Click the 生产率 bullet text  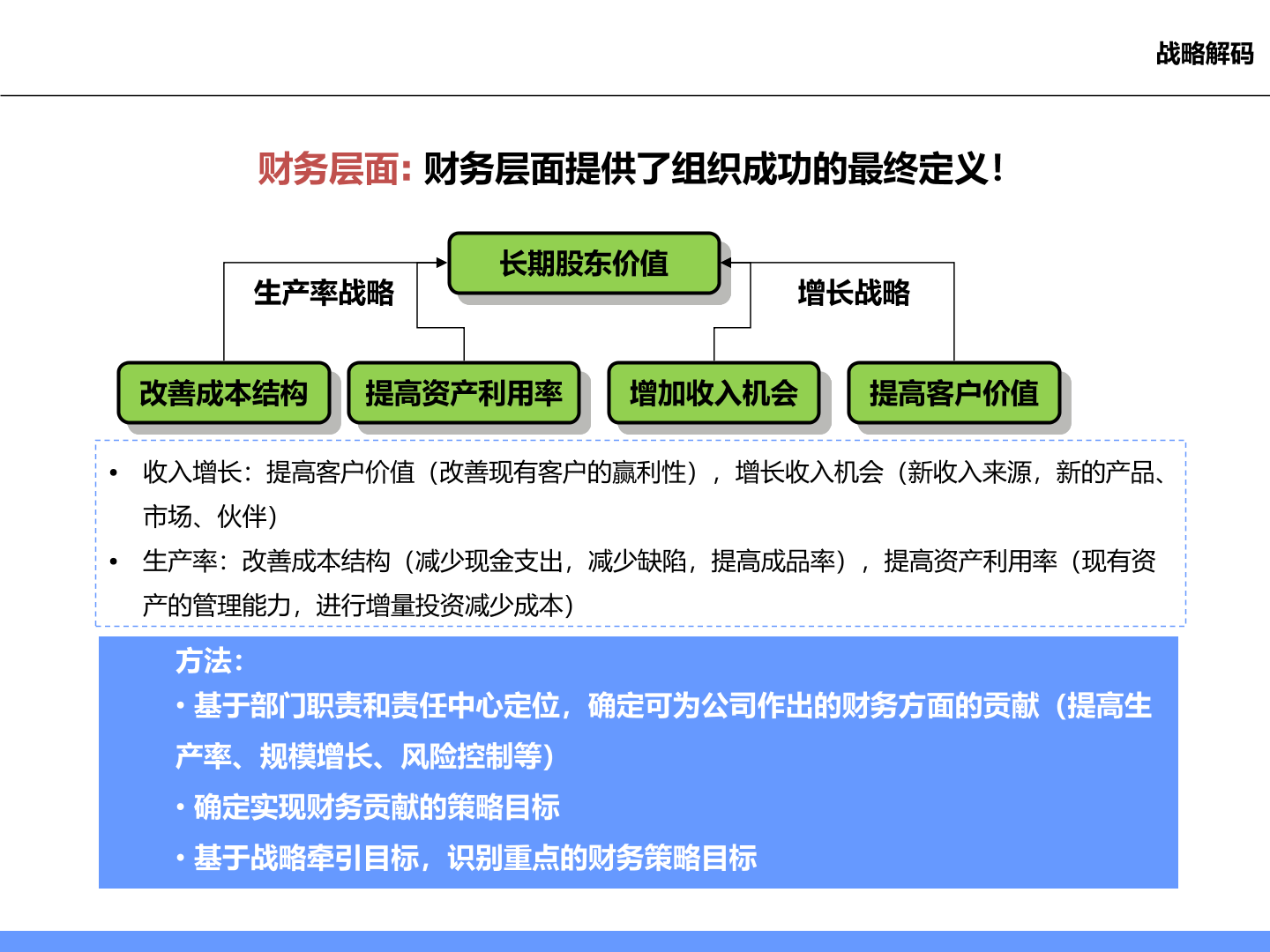[x=649, y=562]
